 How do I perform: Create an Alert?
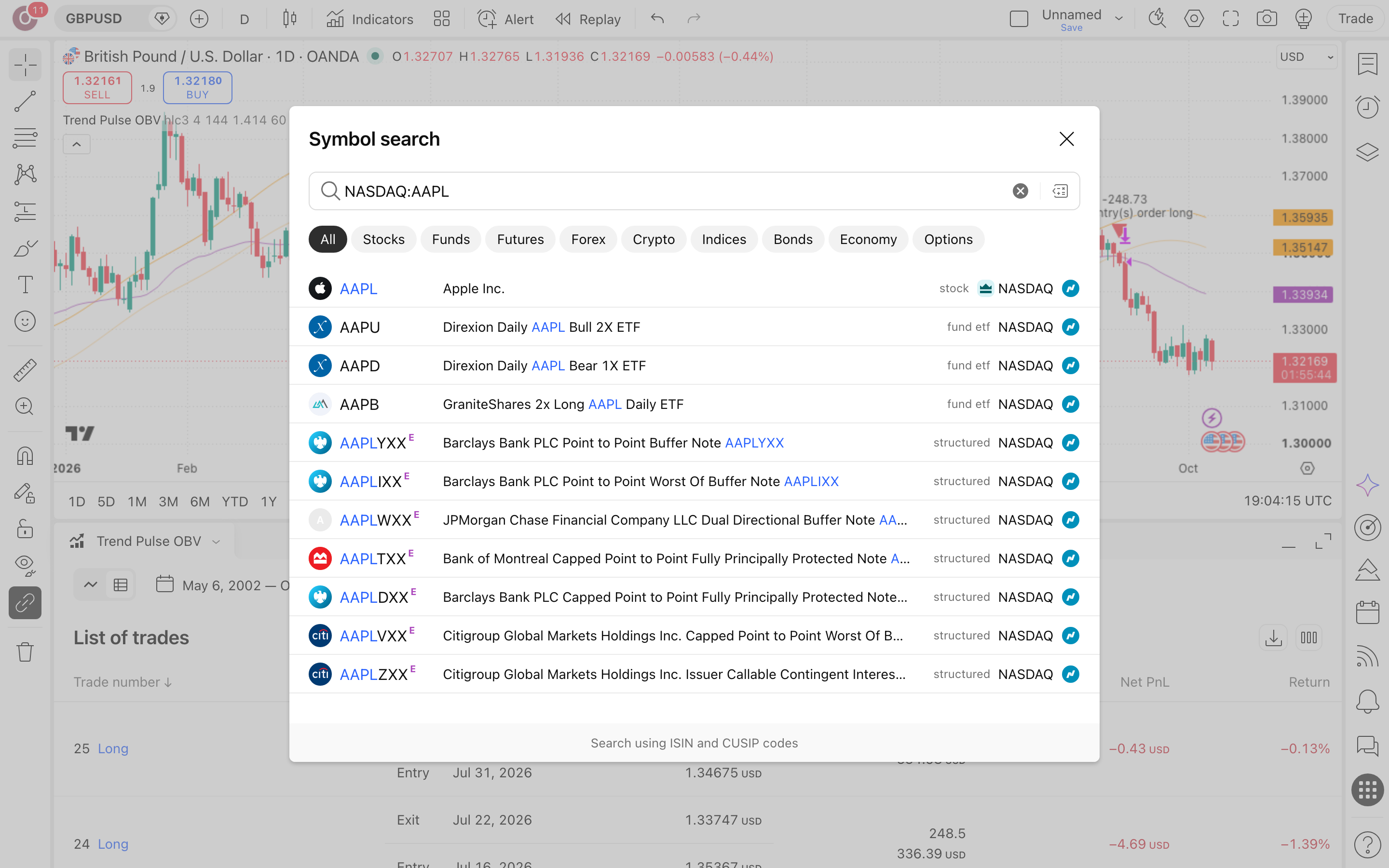pos(505,19)
